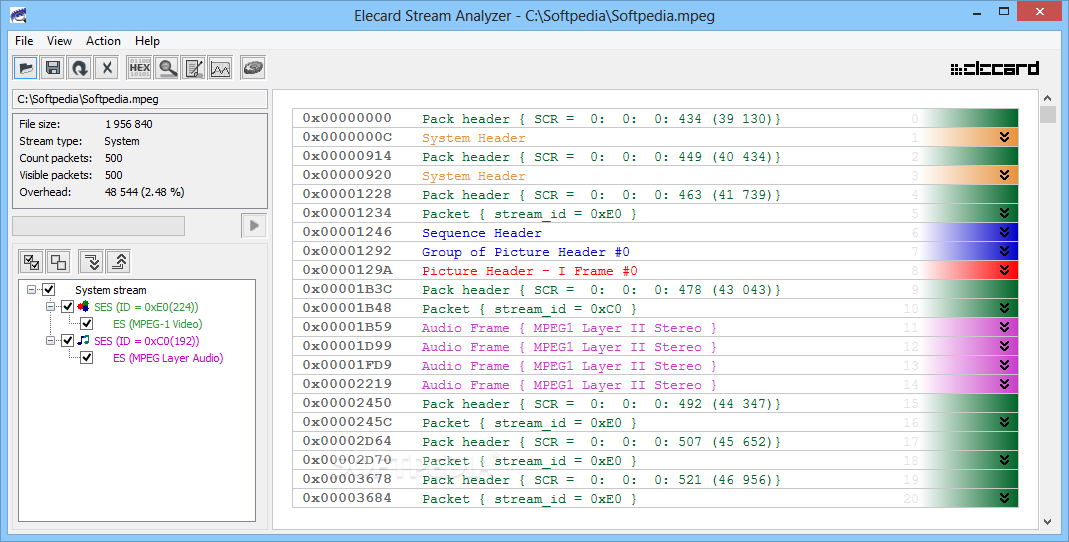Click the file path field C:\Softpedia\Softpedia.mpeg
Image resolution: width=1069 pixels, height=542 pixels.
[140, 100]
